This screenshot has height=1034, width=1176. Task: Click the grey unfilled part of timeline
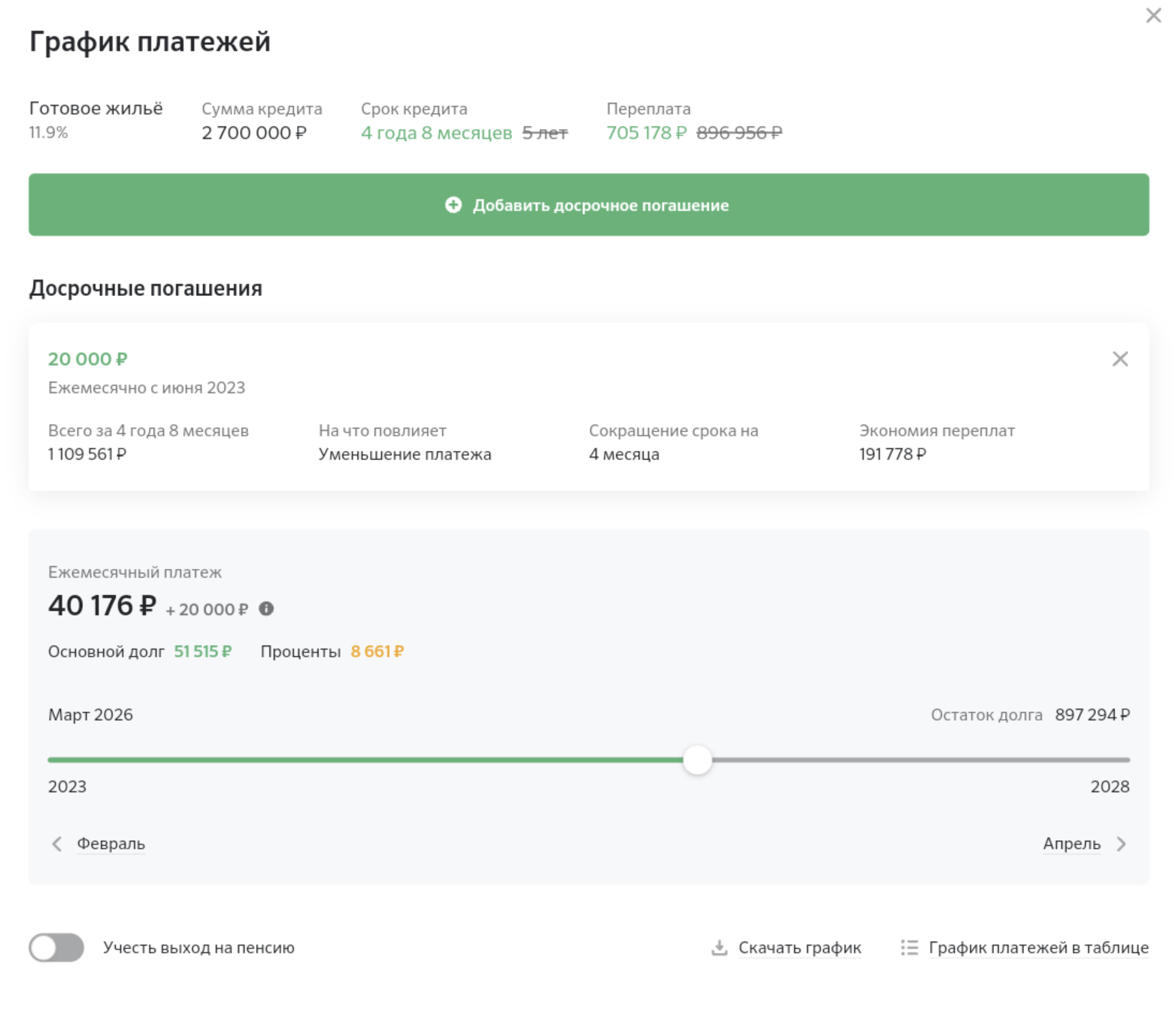[916, 759]
